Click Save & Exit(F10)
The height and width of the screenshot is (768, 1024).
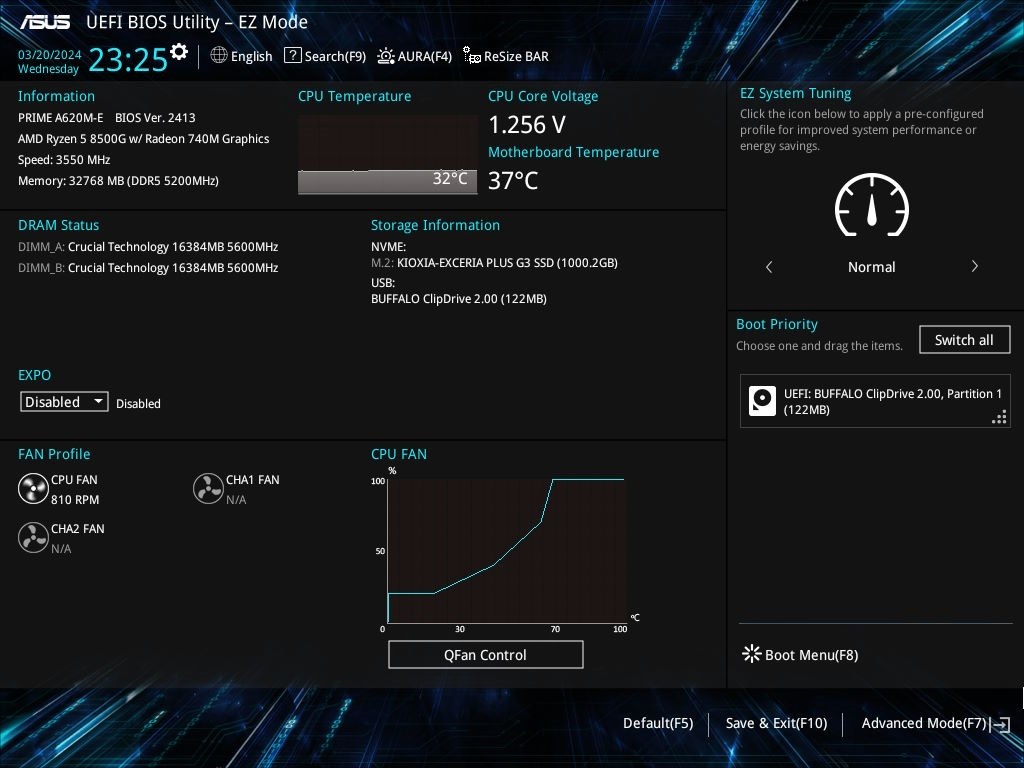(776, 723)
